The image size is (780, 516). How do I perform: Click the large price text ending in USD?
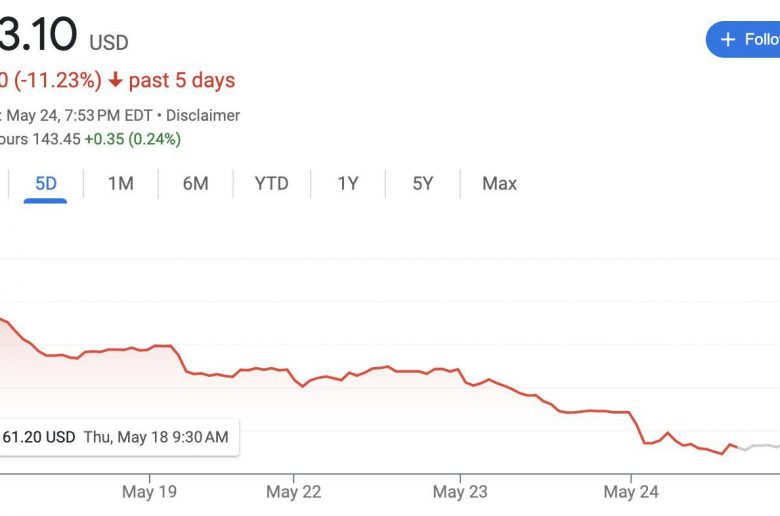click(x=40, y=36)
